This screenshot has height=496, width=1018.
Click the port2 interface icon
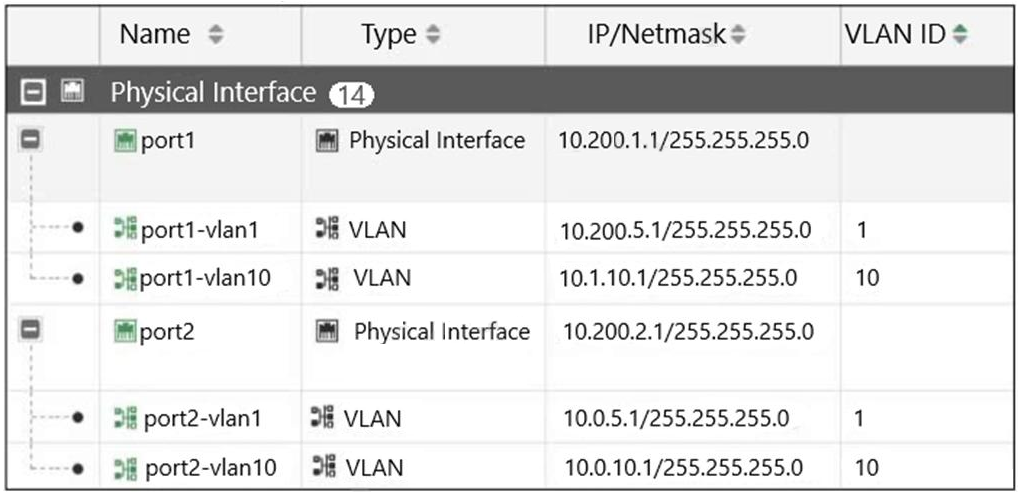click(x=125, y=331)
